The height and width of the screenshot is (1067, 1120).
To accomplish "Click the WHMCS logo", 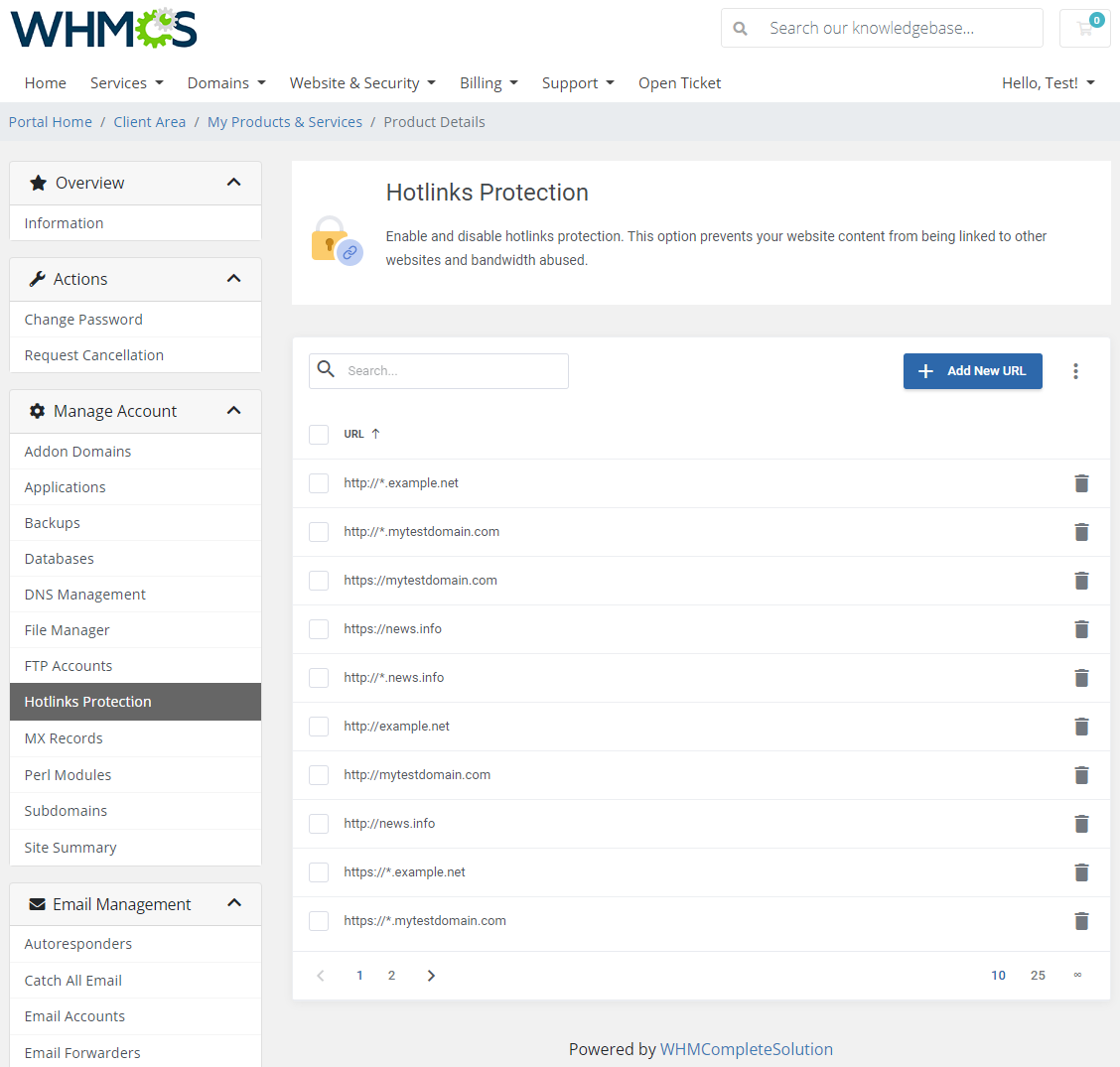I will click(x=102, y=30).
